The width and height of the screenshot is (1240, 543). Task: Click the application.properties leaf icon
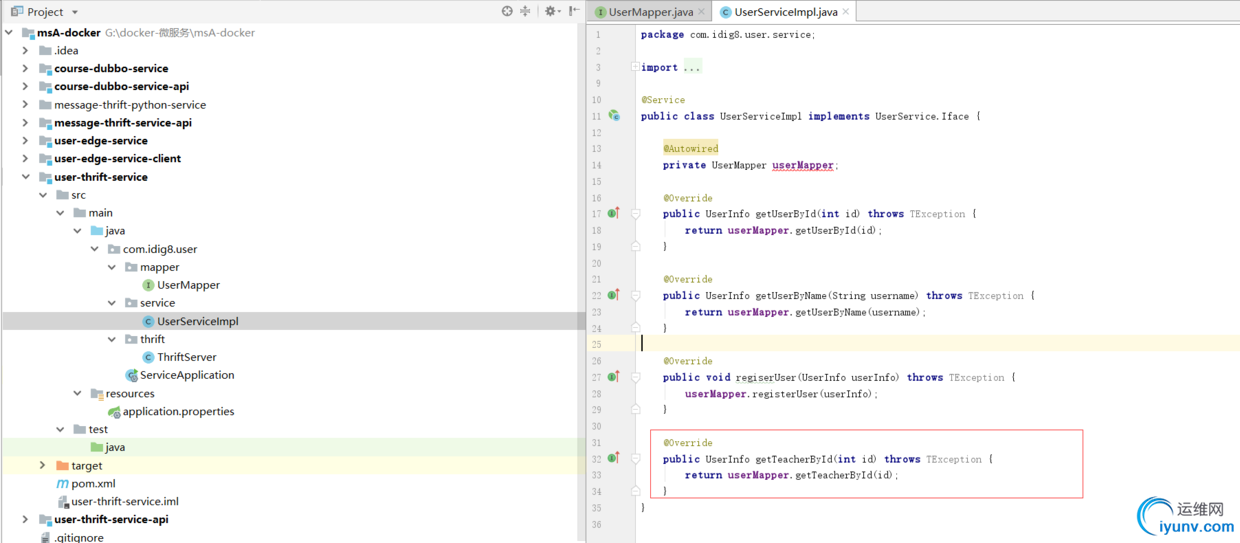(114, 412)
